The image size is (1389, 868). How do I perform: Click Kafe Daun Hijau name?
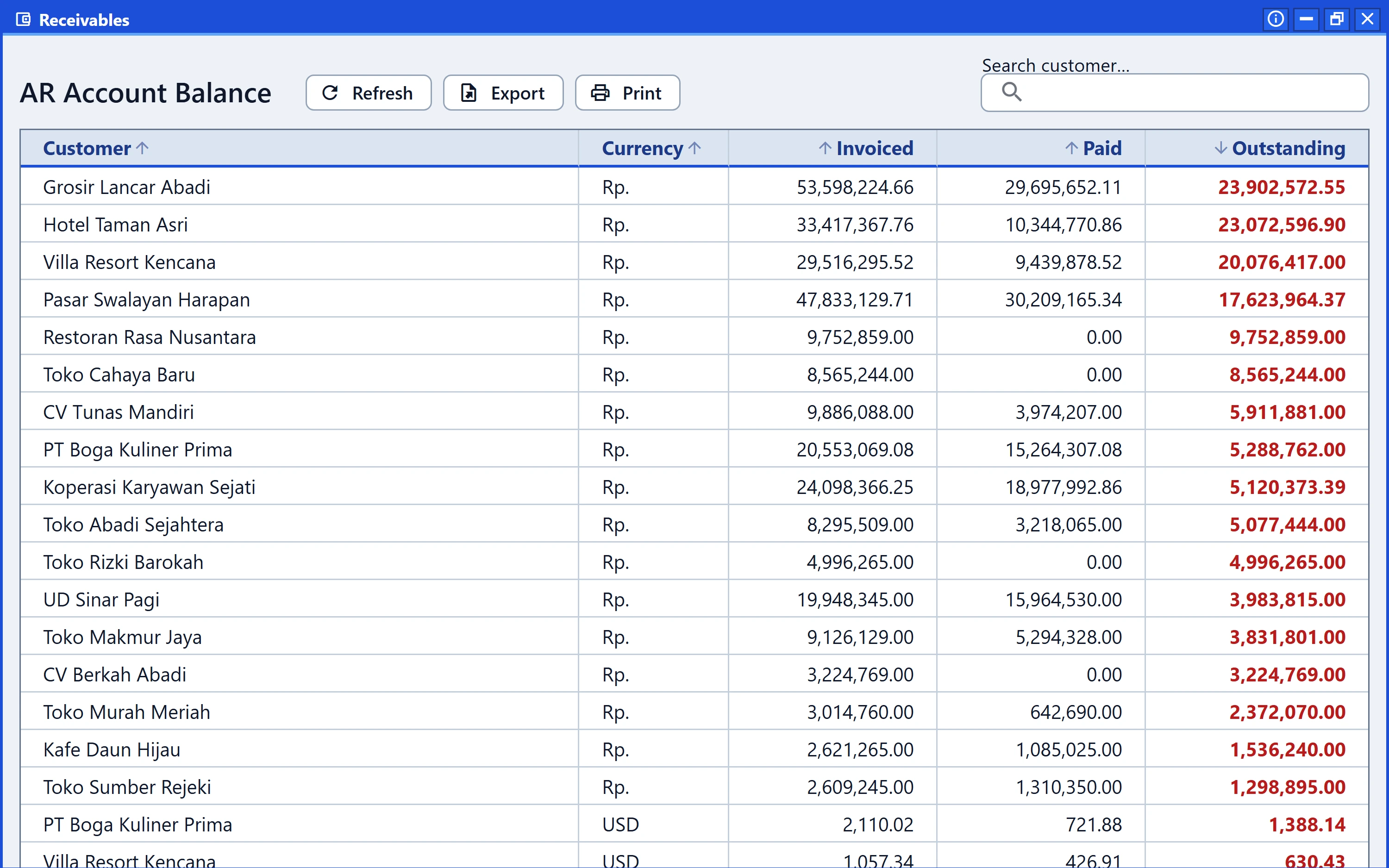click(x=111, y=750)
